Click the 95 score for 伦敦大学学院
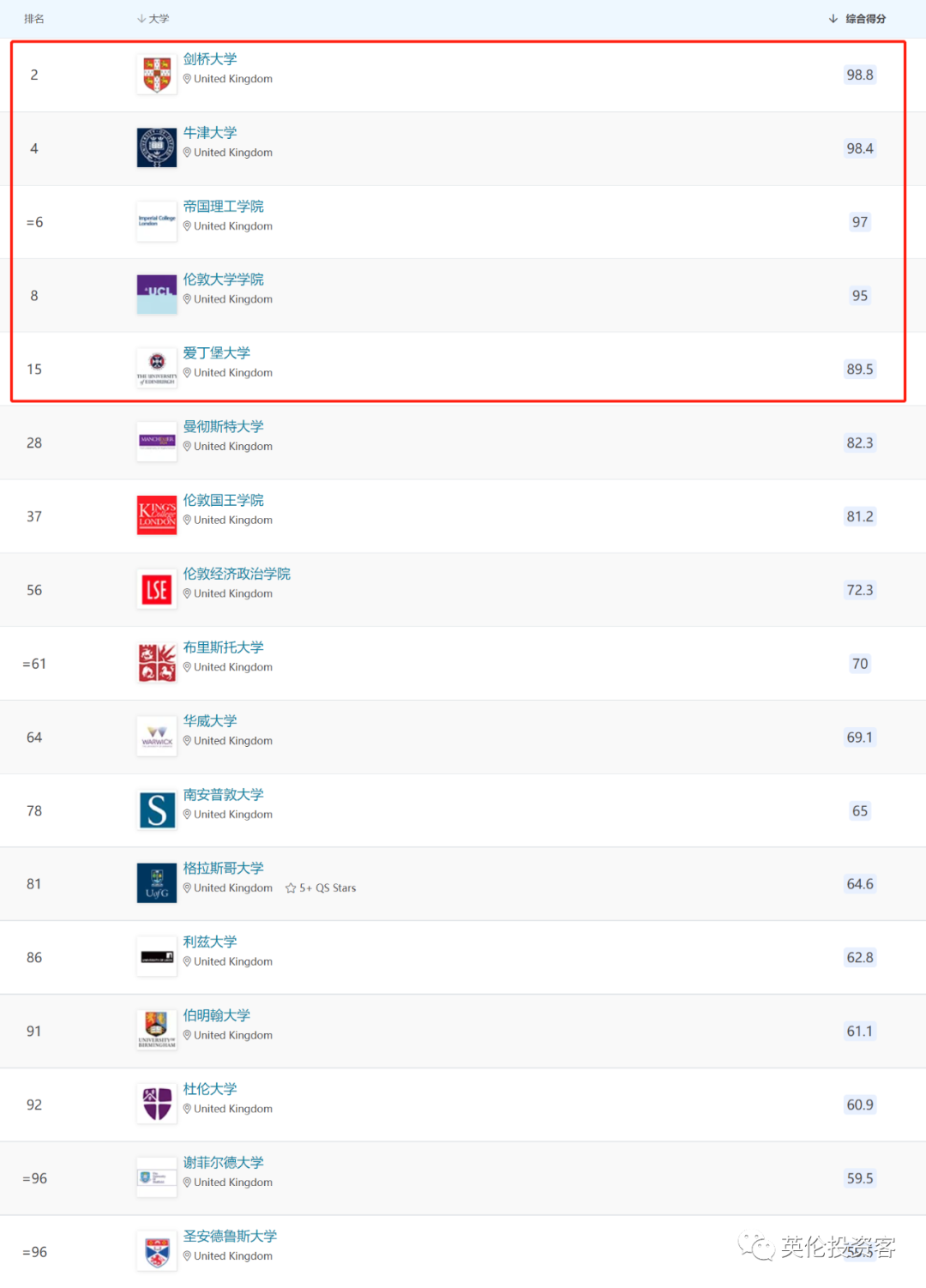Viewport: 926px width, 1288px height. 860,296
